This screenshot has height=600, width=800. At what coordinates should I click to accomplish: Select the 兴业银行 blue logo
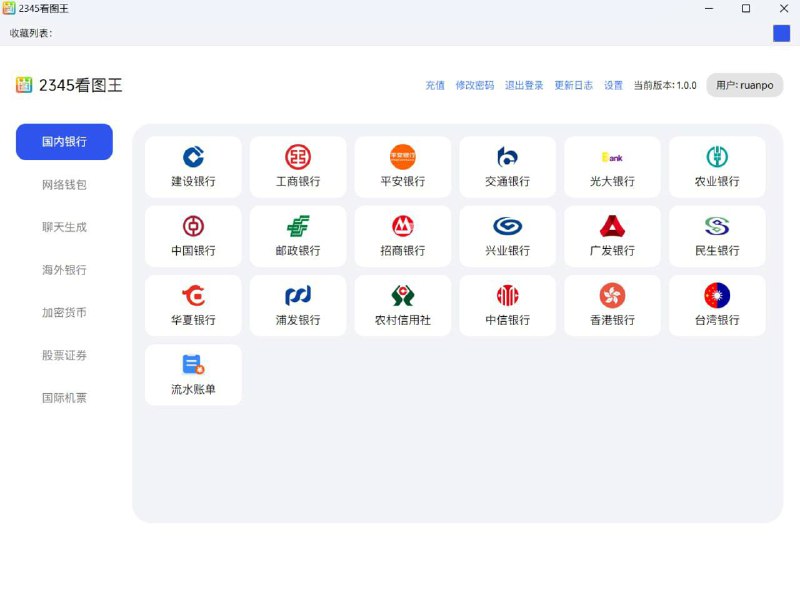[507, 226]
